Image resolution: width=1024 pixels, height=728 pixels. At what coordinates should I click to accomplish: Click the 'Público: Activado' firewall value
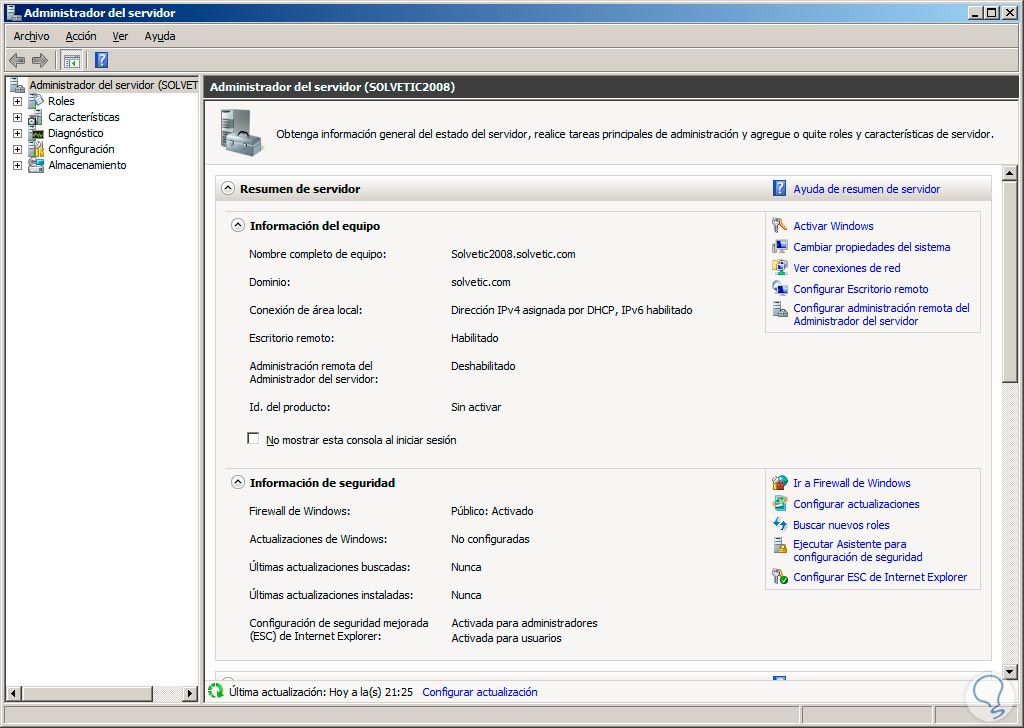click(492, 511)
